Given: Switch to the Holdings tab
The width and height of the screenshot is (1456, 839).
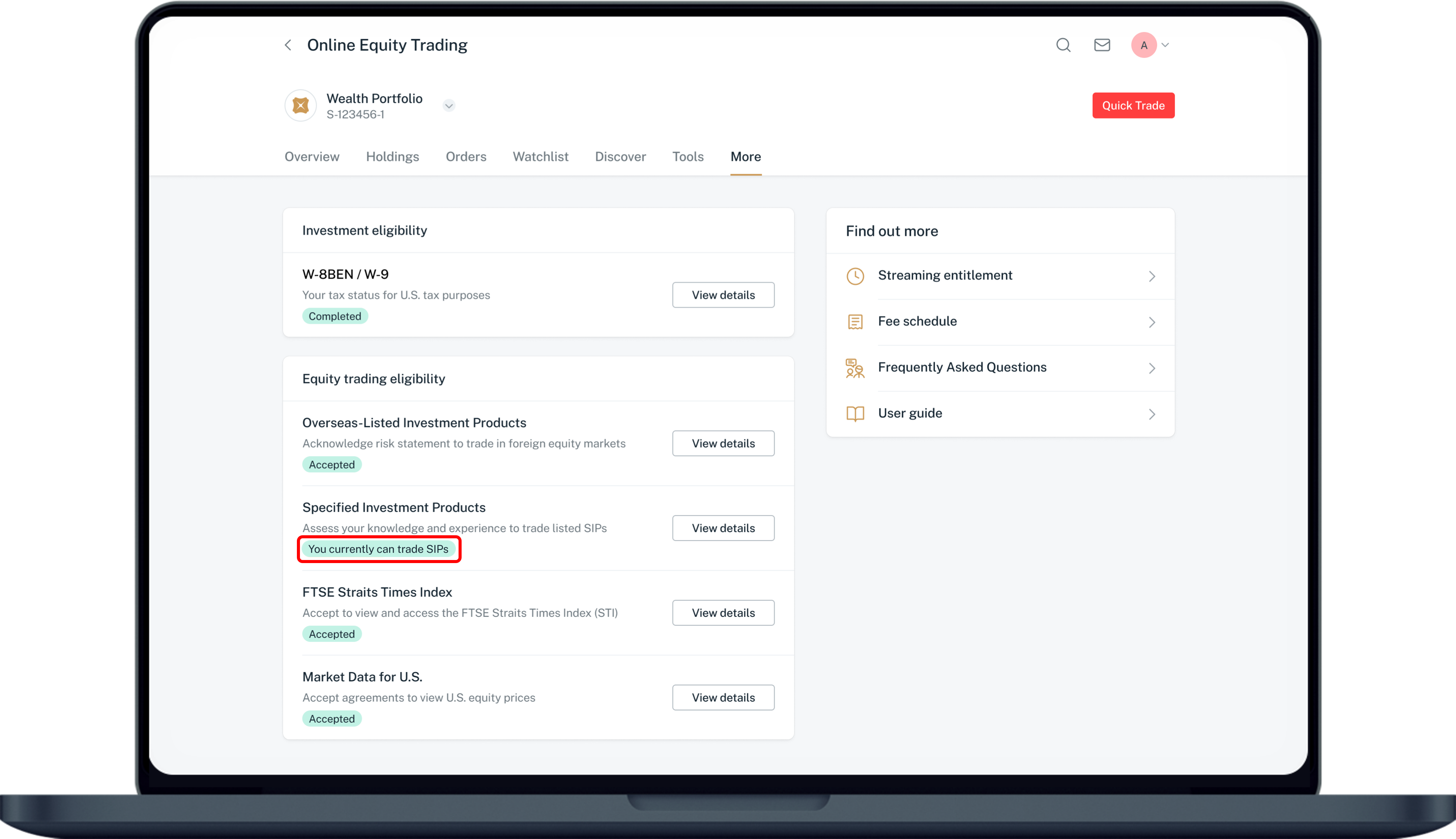Looking at the screenshot, I should click(x=392, y=157).
